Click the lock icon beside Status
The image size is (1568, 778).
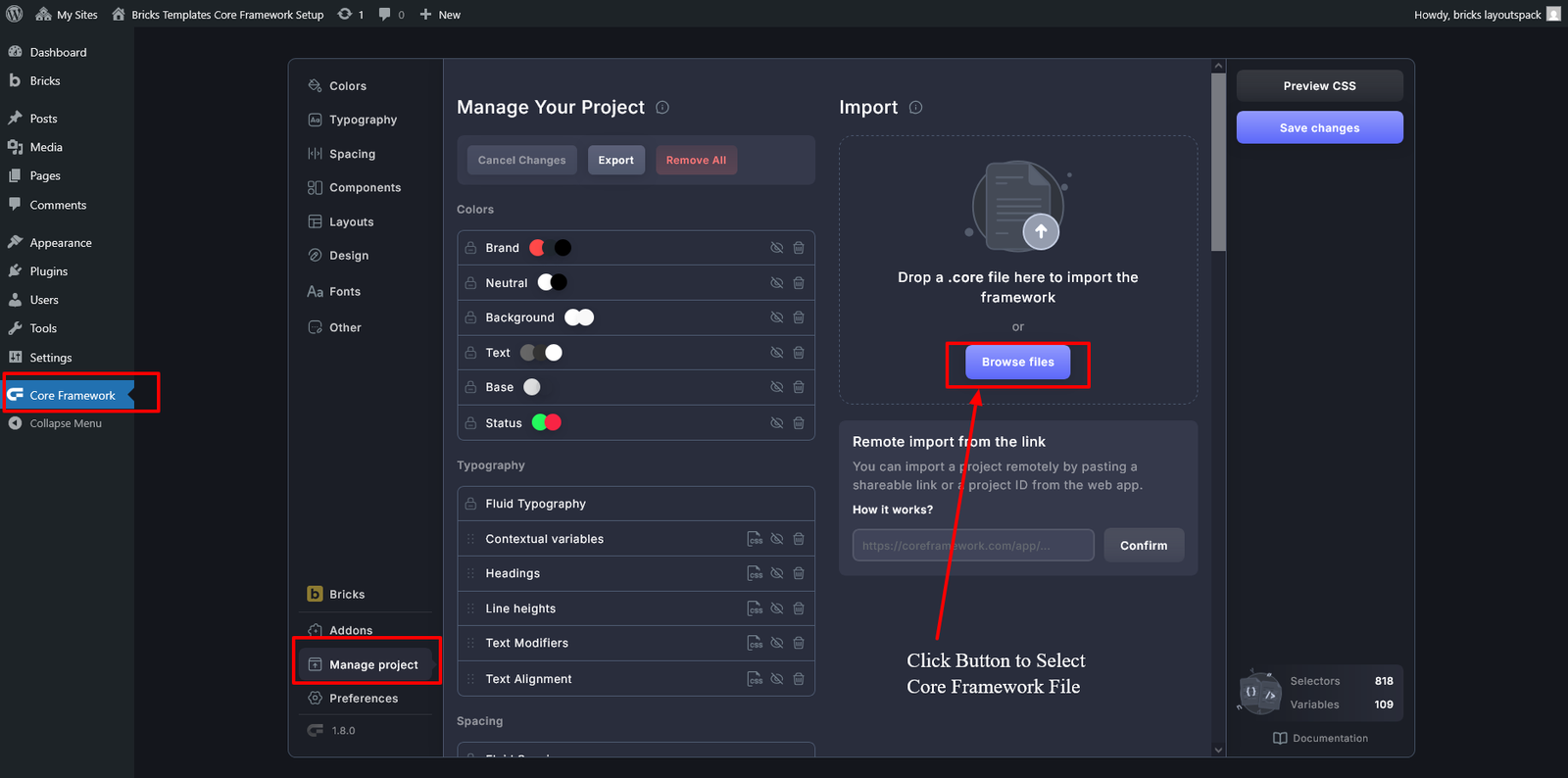click(x=470, y=423)
